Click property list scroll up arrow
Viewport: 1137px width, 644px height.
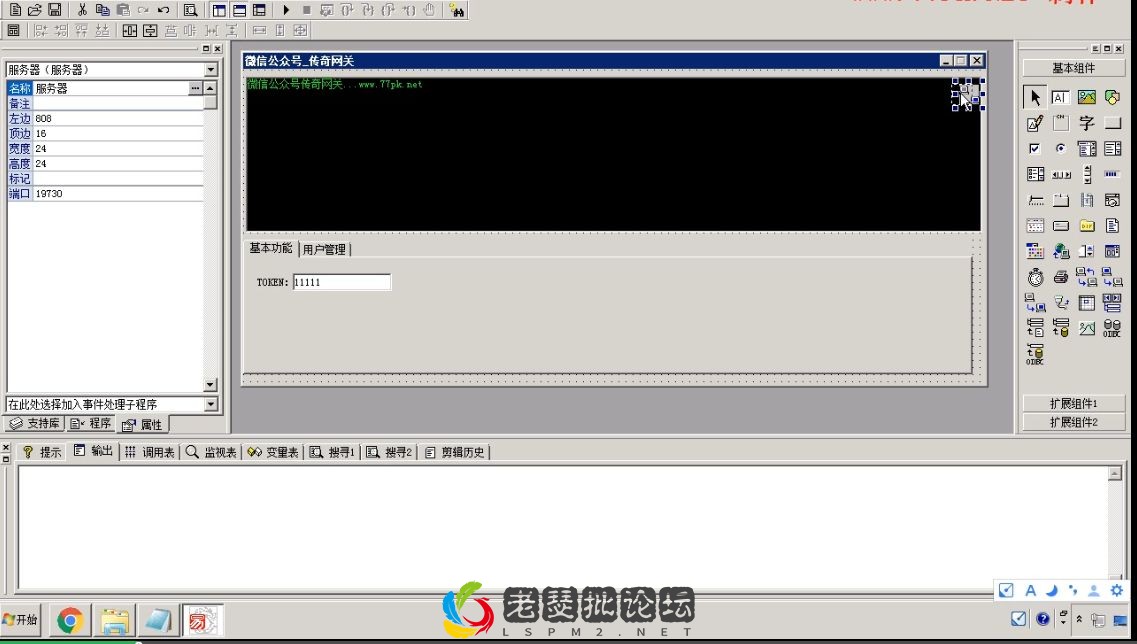tap(210, 88)
